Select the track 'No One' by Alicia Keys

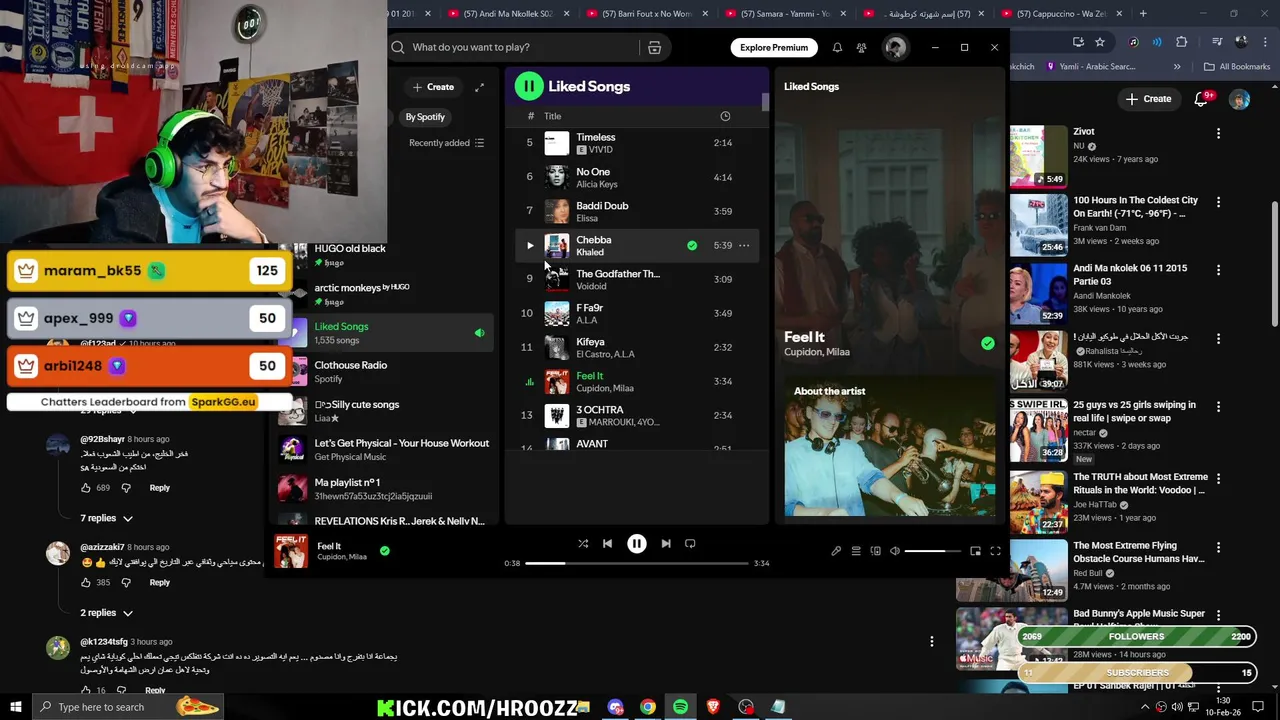[x=637, y=177]
